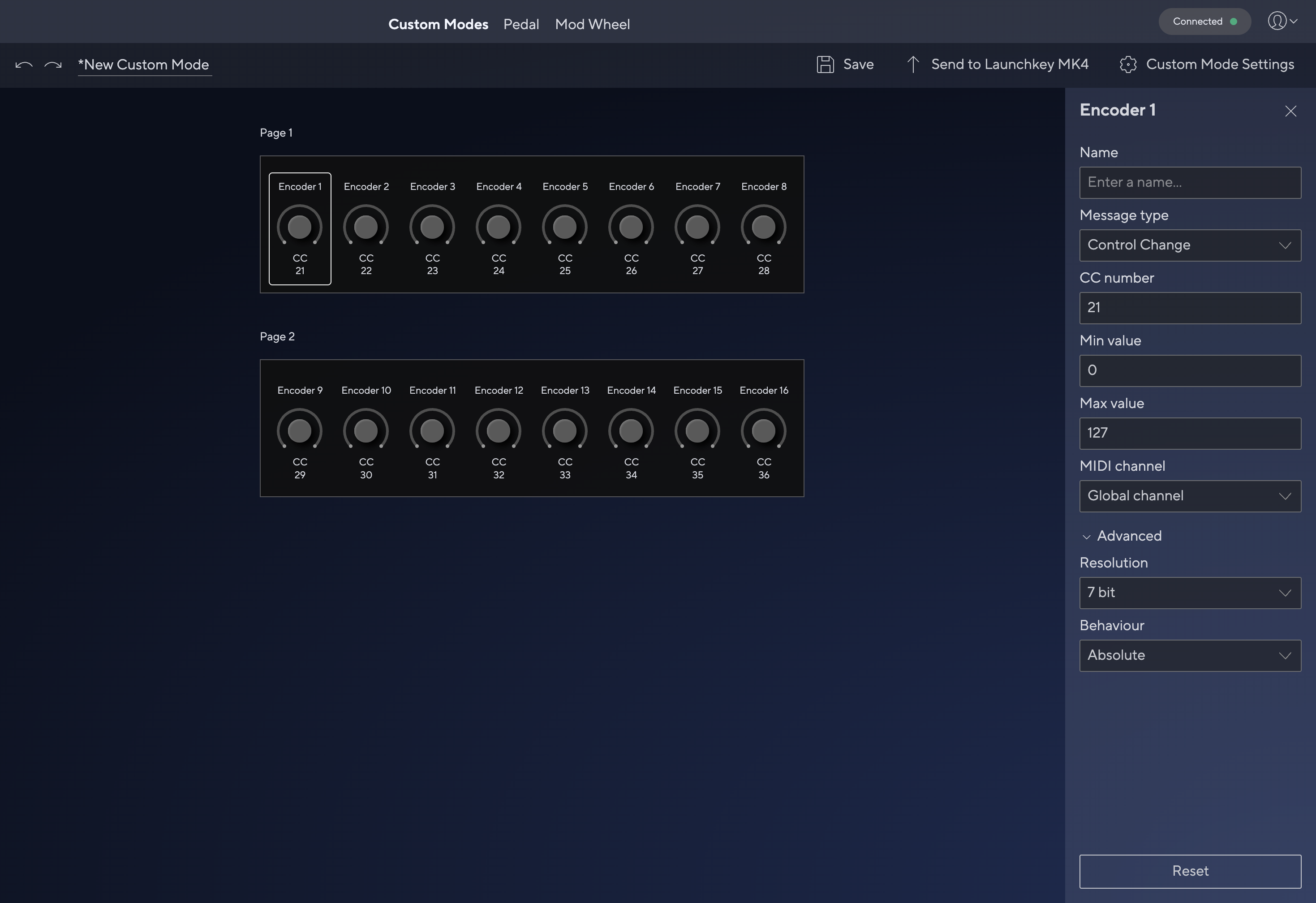This screenshot has width=1316, height=903.
Task: Click the CC 28 label
Action: (763, 264)
